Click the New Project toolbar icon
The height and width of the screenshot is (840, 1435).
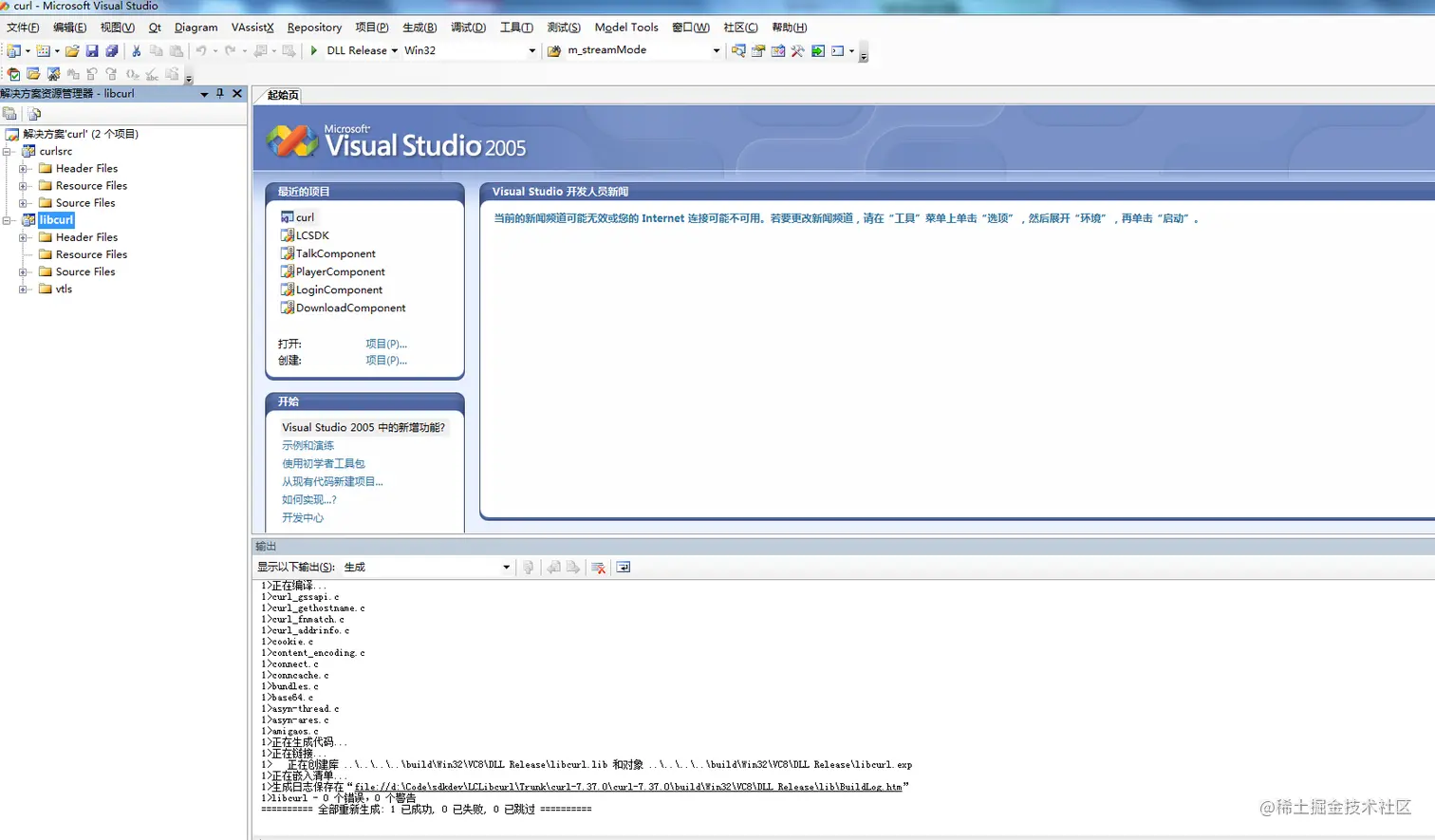coord(13,50)
